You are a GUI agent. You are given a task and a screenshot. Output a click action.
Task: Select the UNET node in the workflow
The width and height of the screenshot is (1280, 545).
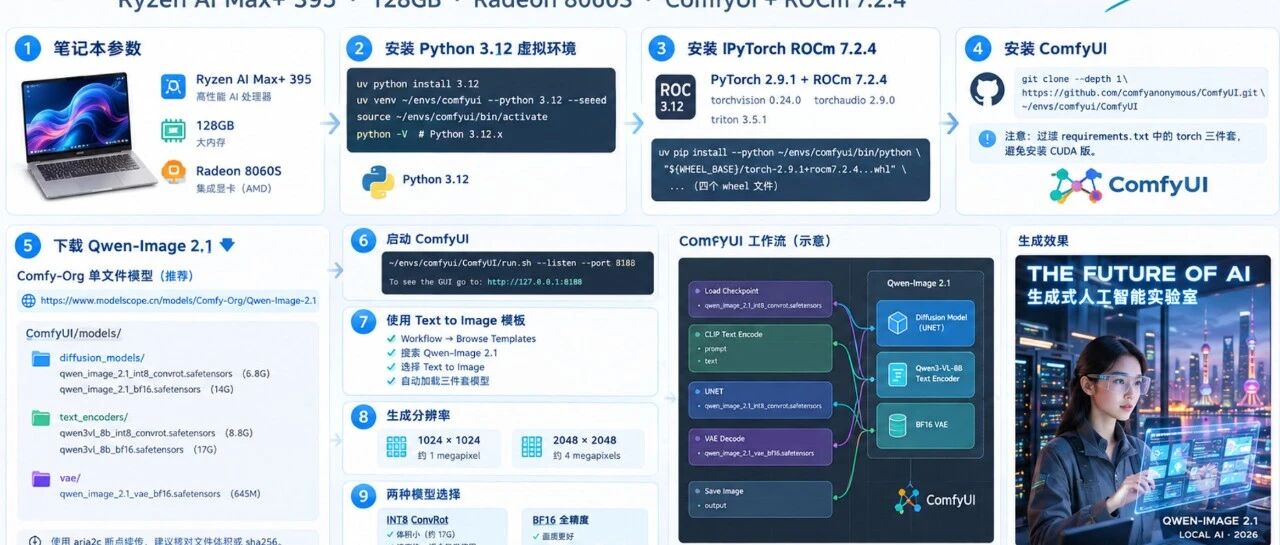click(x=760, y=399)
